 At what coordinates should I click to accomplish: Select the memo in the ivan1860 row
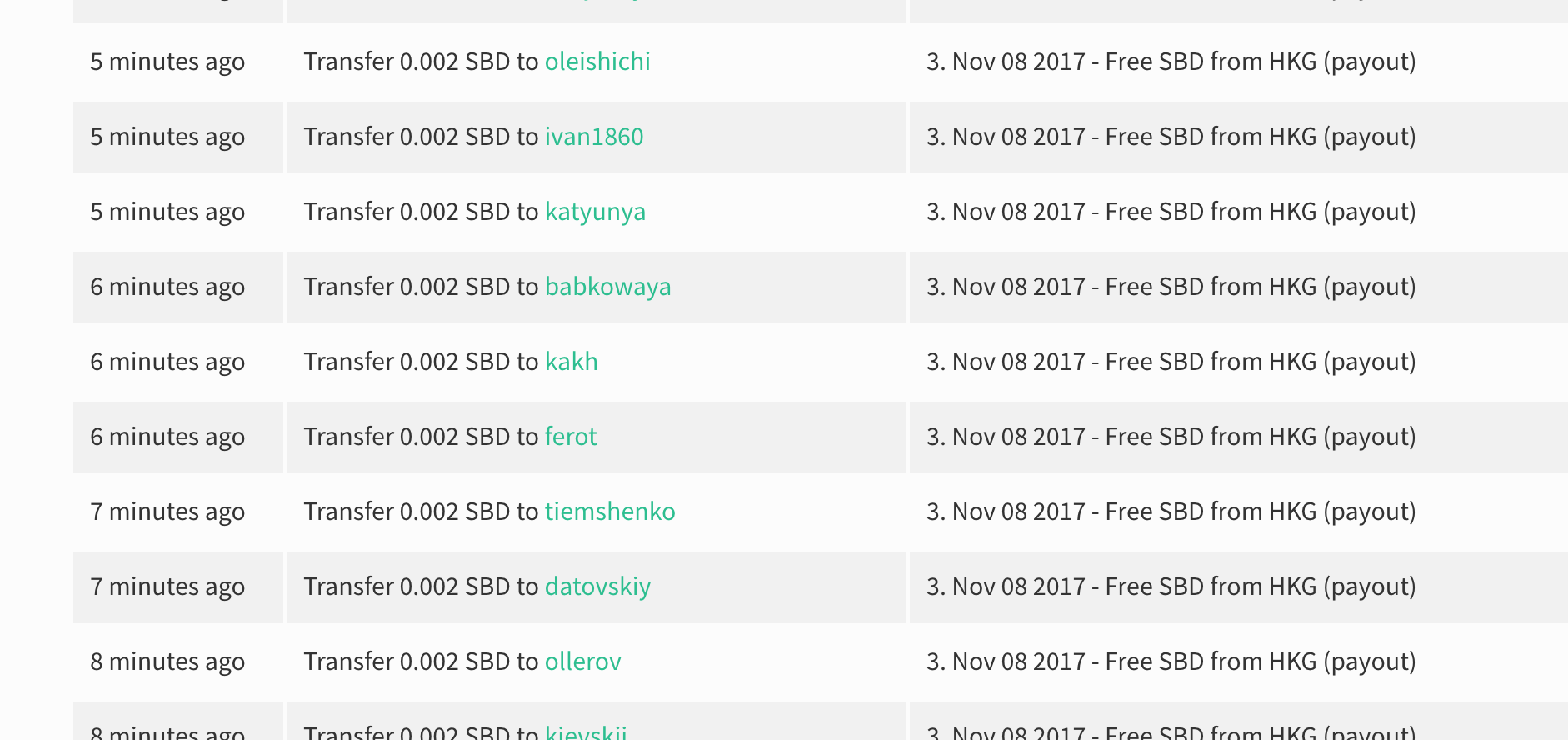click(1171, 137)
